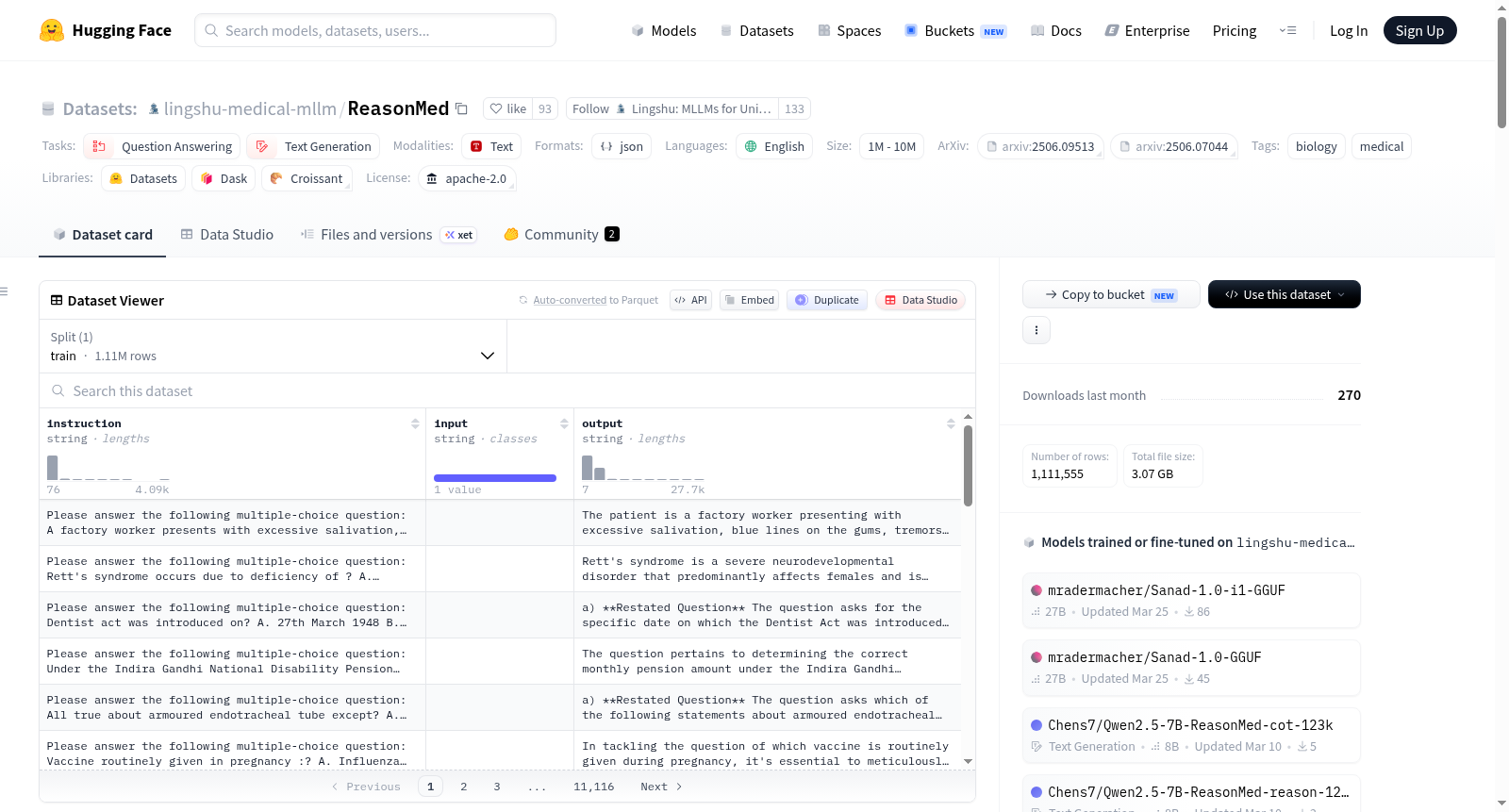
Task: Click the Sign Up button
Action: pyautogui.click(x=1419, y=31)
